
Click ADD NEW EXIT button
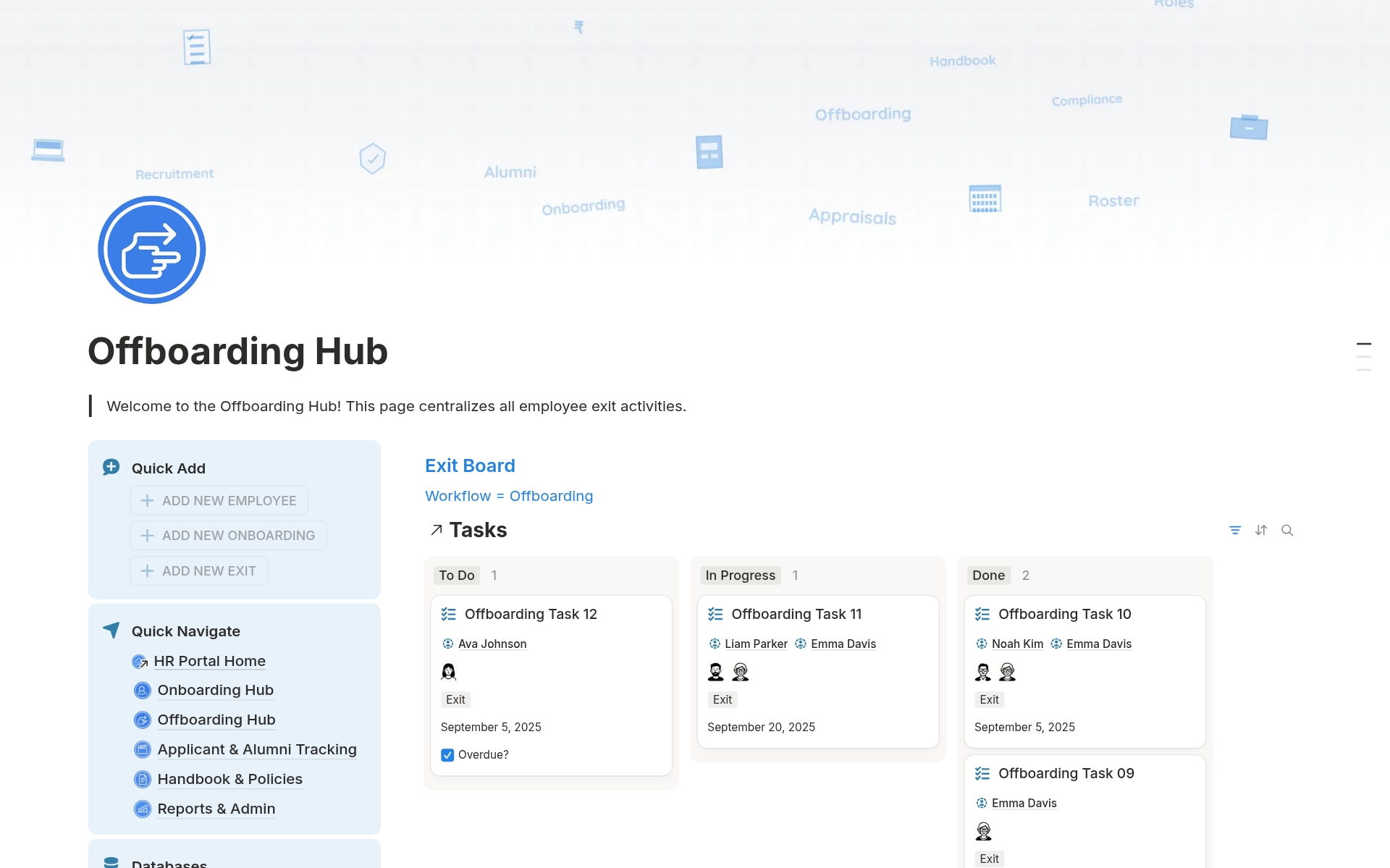click(199, 571)
